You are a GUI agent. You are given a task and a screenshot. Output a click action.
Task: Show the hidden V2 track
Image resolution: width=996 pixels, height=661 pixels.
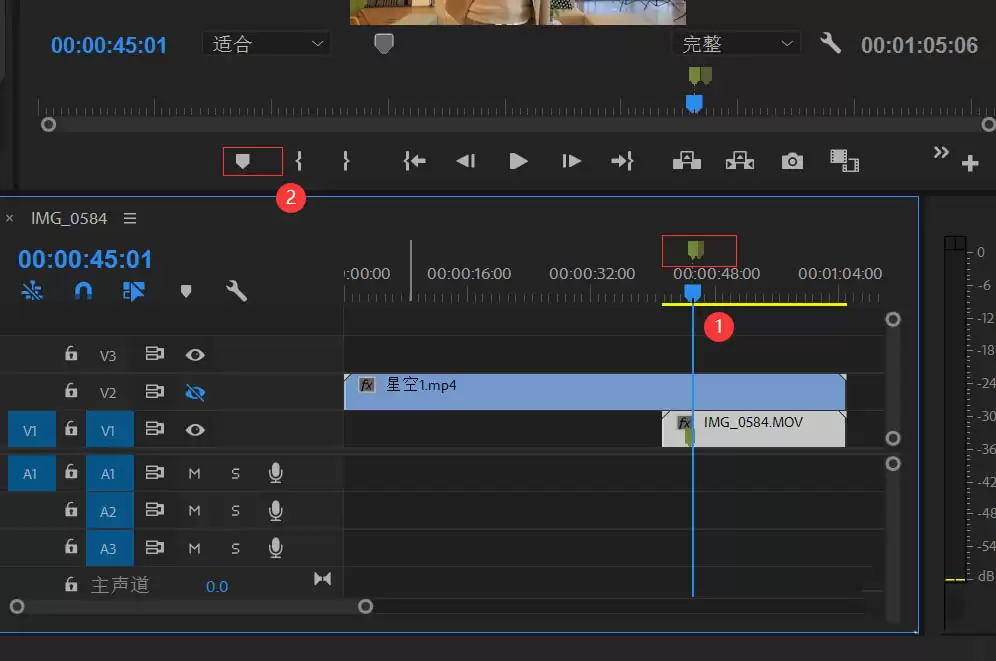[195, 393]
